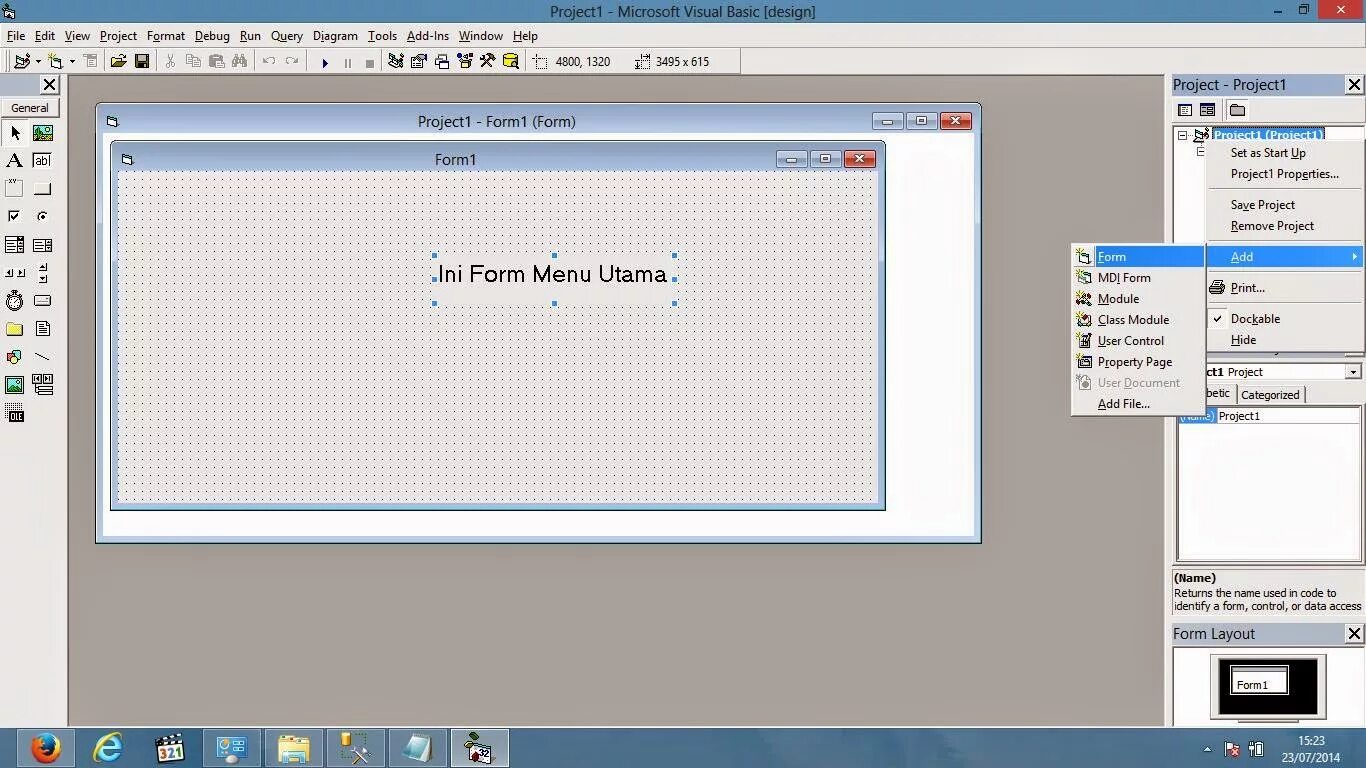1366x768 pixels.
Task: Select the CommandButton control tool
Action: 43,188
